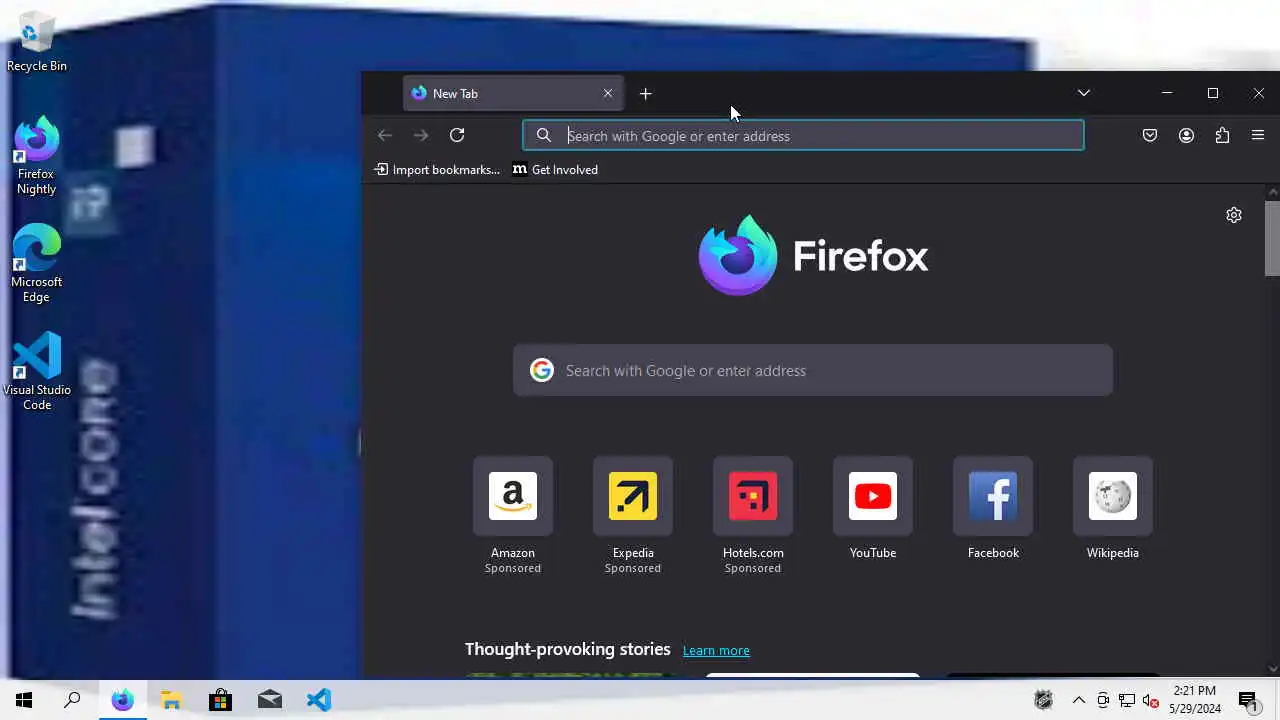
Task: Maximize the Firefox window
Action: pyautogui.click(x=1213, y=93)
